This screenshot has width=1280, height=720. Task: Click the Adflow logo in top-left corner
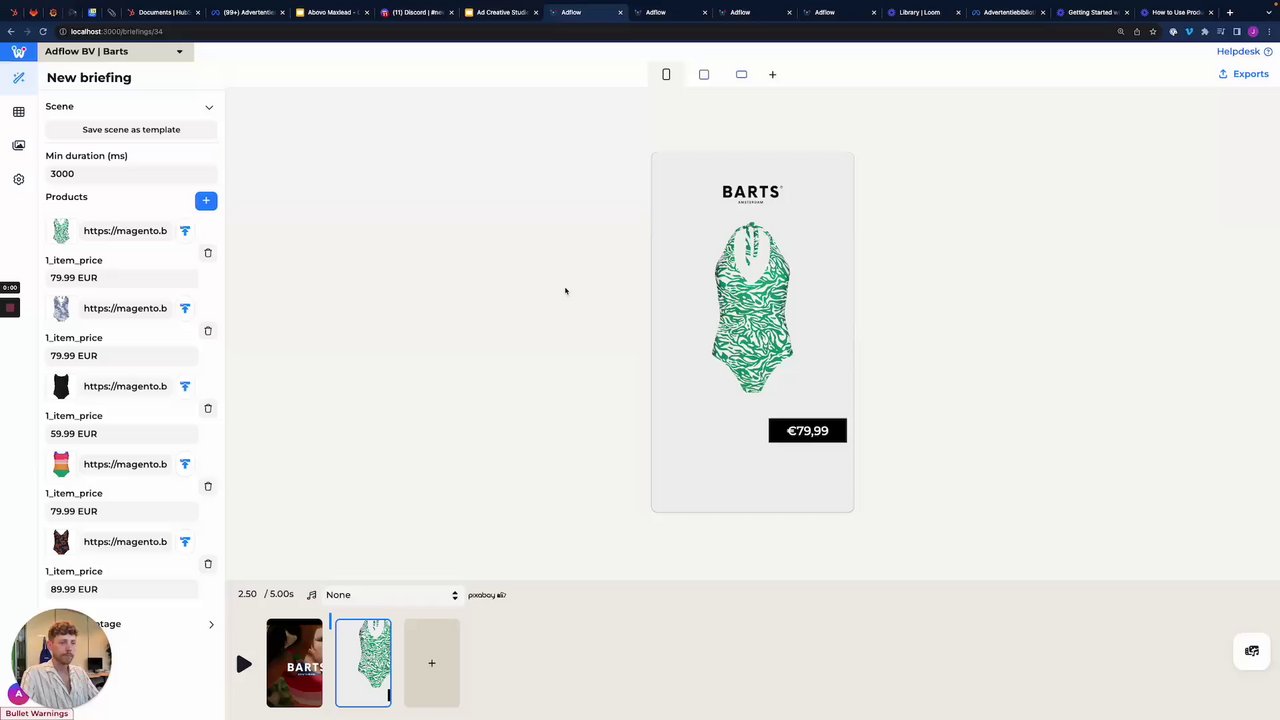click(18, 52)
